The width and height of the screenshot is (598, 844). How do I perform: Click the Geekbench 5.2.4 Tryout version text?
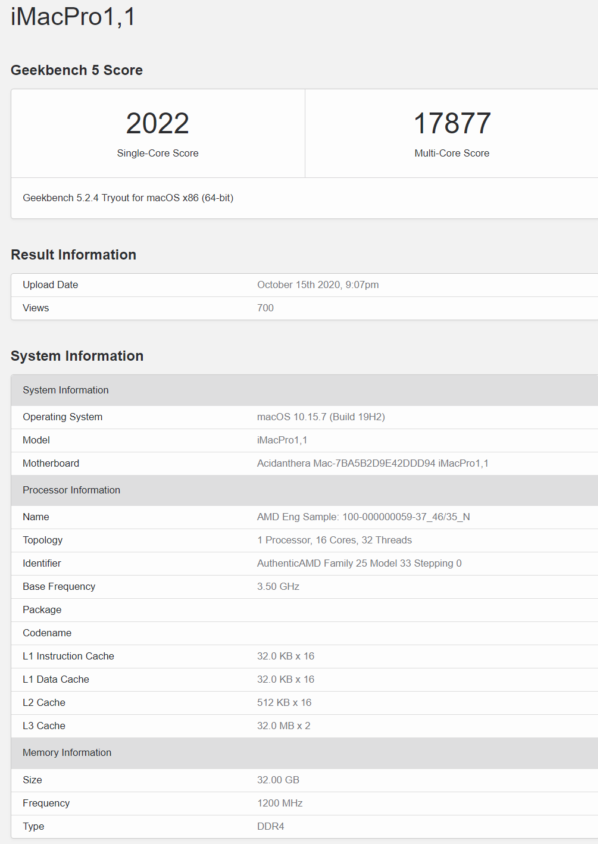click(x=128, y=198)
